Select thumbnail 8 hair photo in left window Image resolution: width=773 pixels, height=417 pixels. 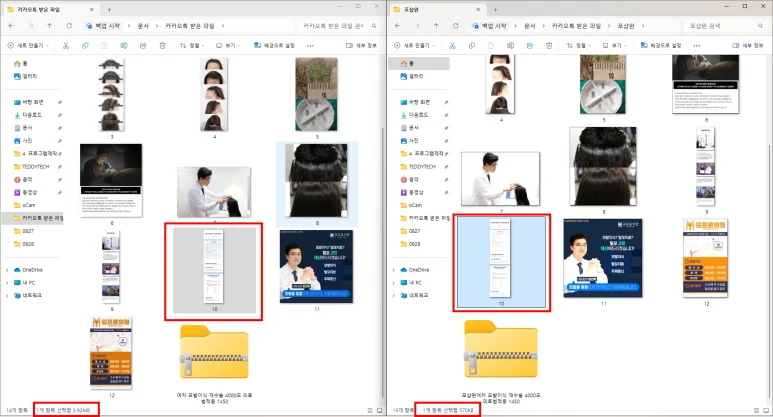317,180
